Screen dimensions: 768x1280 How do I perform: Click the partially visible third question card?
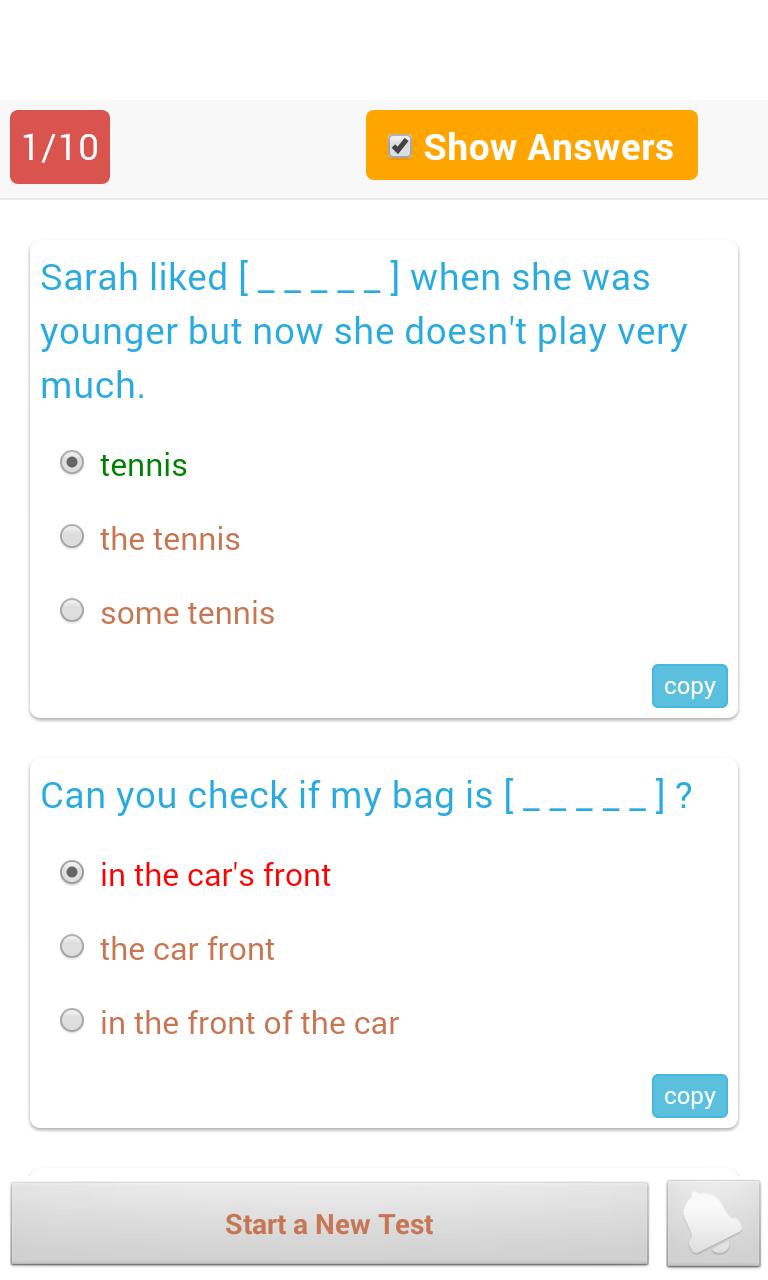click(383, 1168)
